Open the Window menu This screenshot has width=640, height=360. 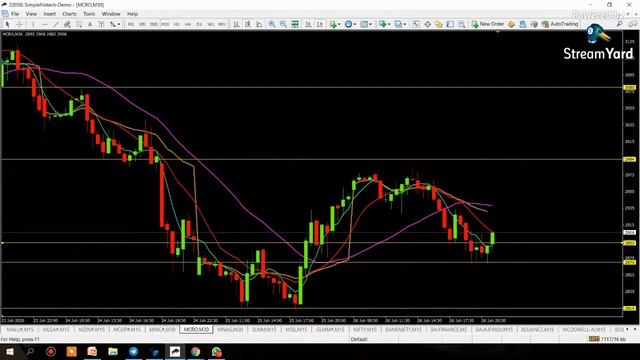tap(111, 14)
